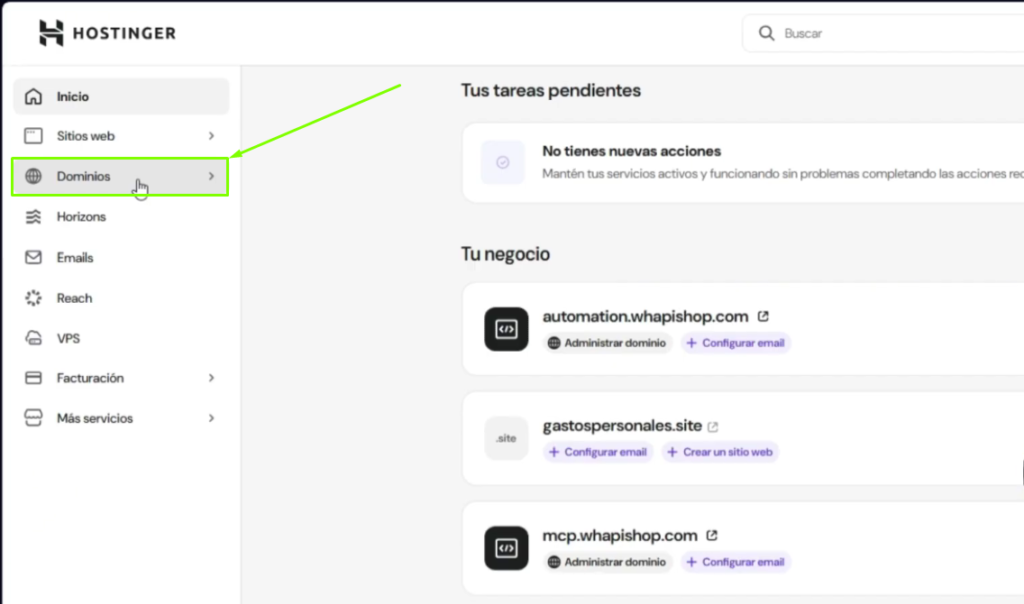Expand the Dominios submenu arrow
Screen dimensions: 1024x604
pyautogui.click(x=211, y=177)
